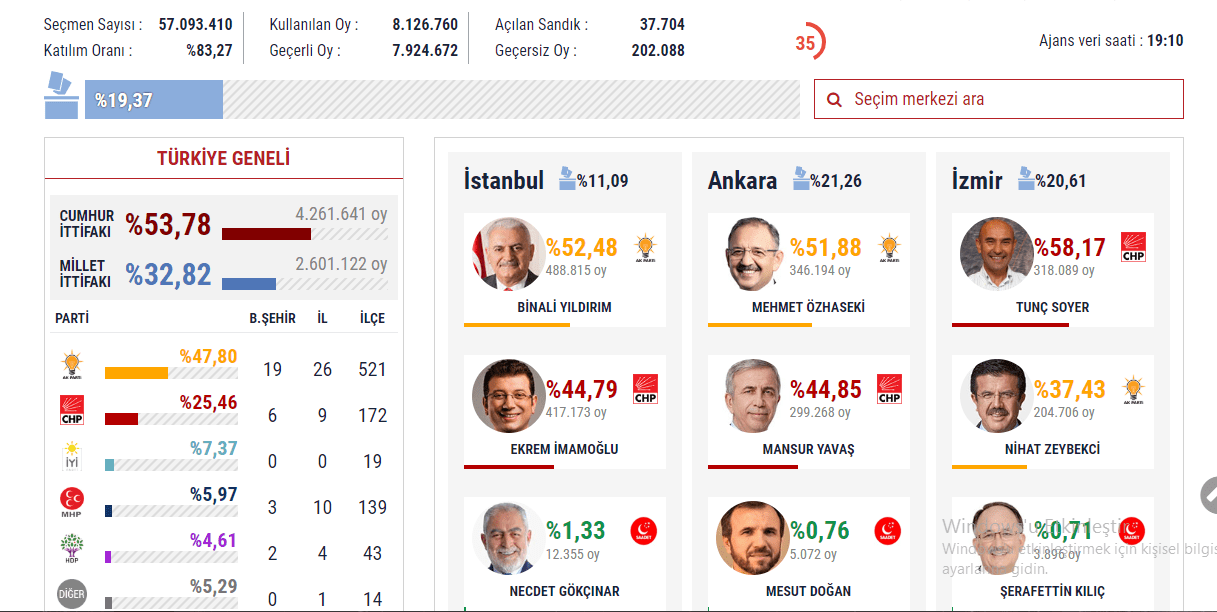Select Mehmet Özhaseki candidate name
This screenshot has height=612, width=1217.
pyautogui.click(x=808, y=307)
